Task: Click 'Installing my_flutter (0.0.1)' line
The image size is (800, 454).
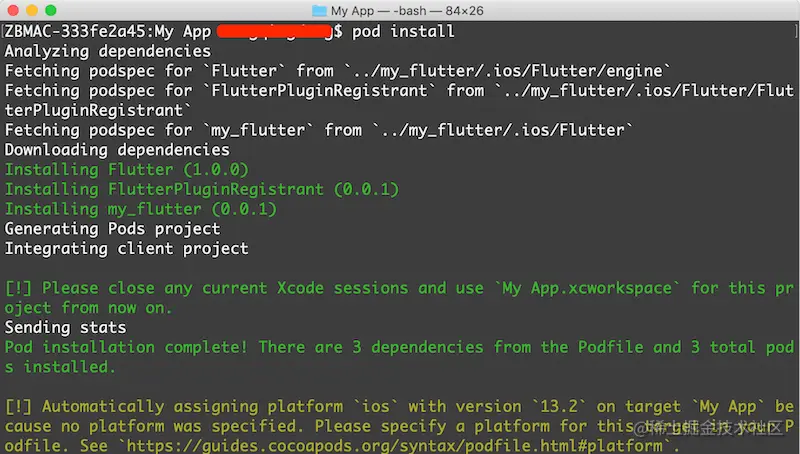Action: [x=140, y=209]
